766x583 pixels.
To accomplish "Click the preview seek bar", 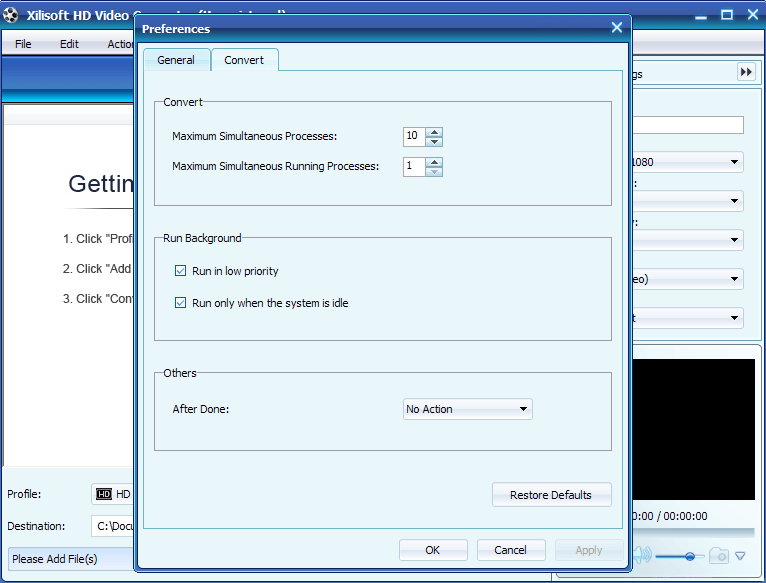I will click(x=693, y=532).
